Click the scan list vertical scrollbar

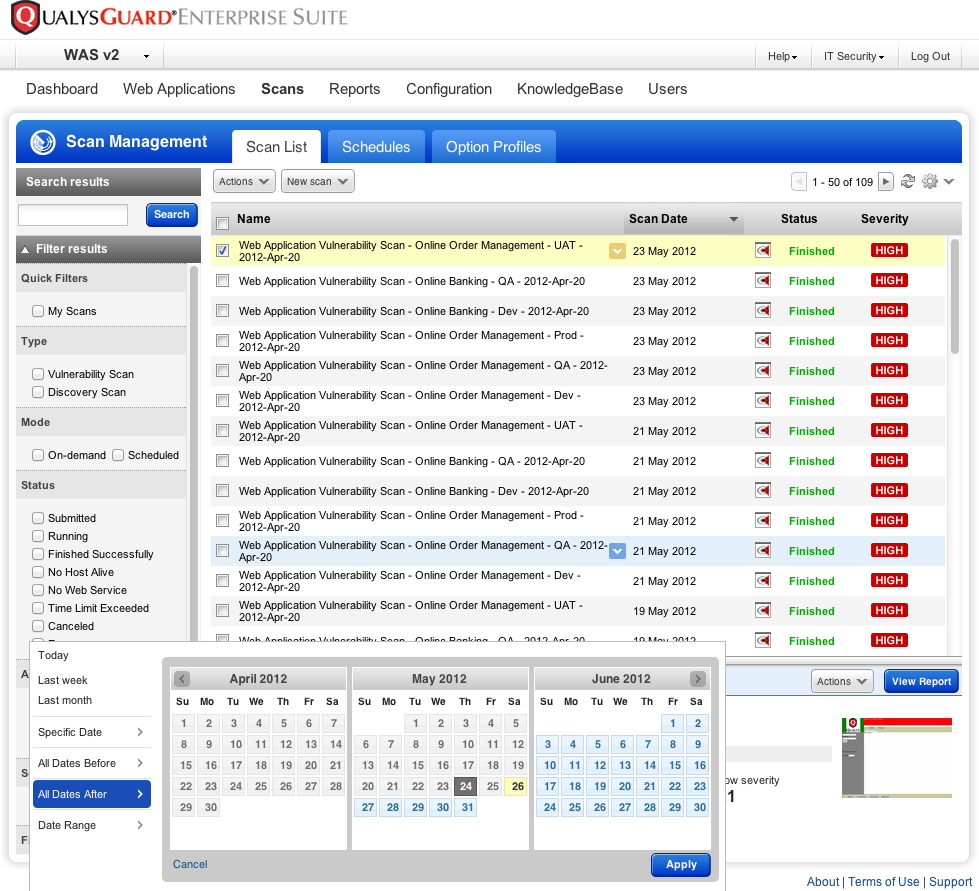[954, 297]
